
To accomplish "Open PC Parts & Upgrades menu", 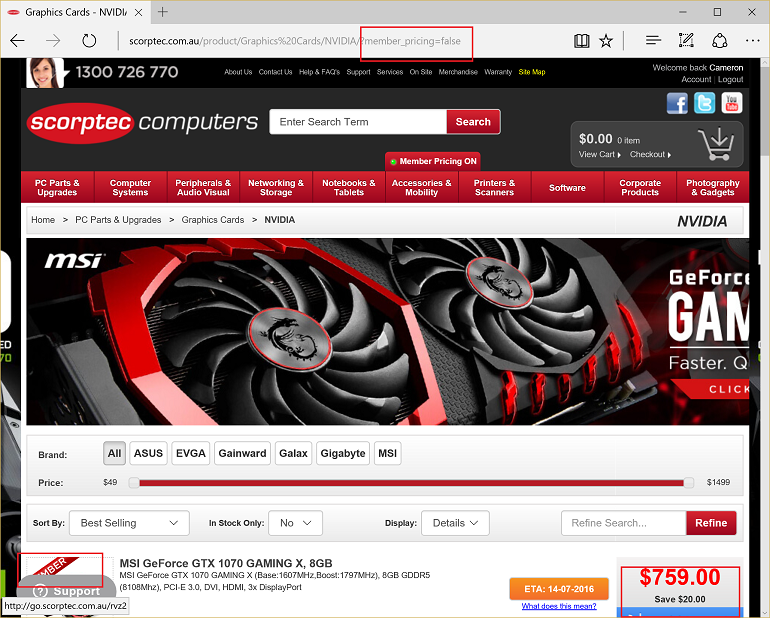I will [x=57, y=188].
